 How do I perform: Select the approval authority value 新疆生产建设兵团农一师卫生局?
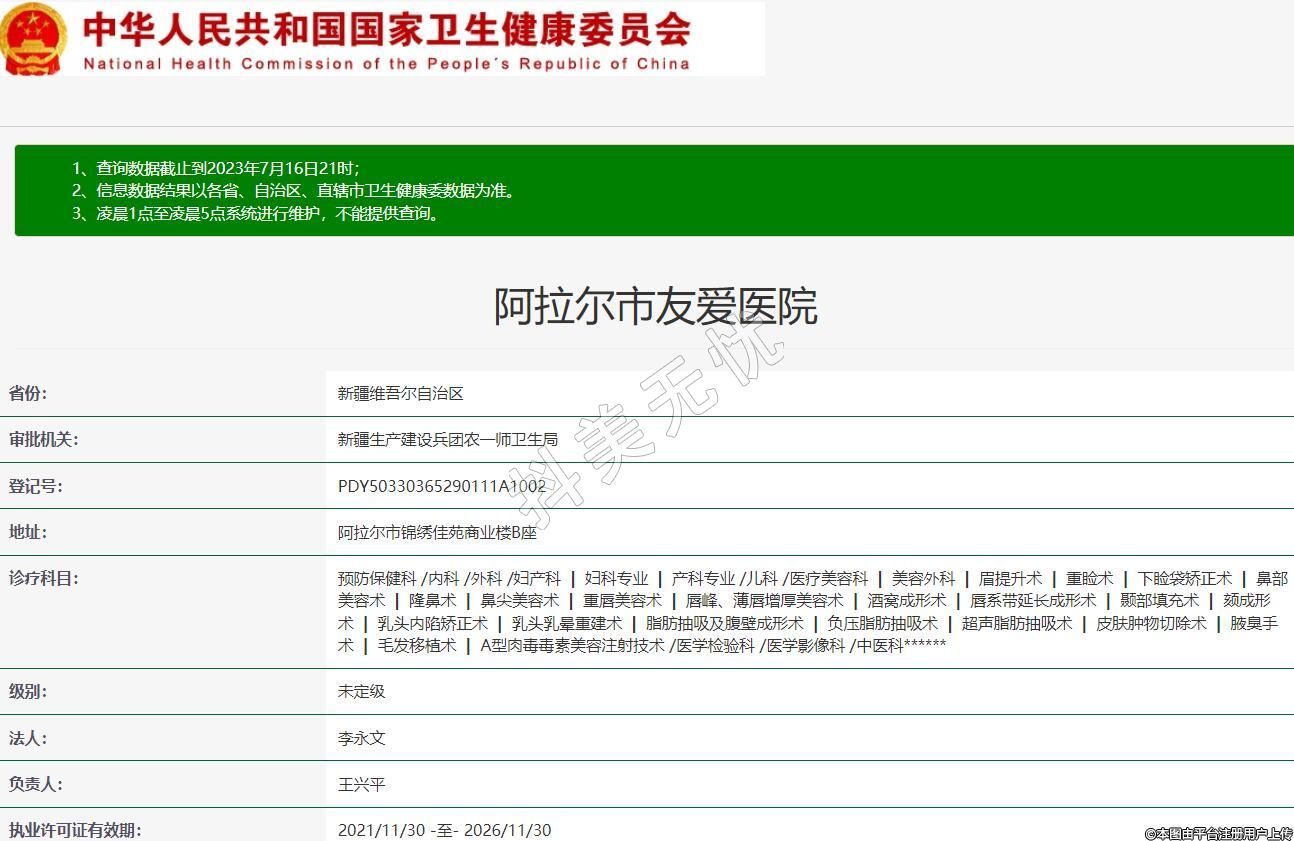pos(447,440)
